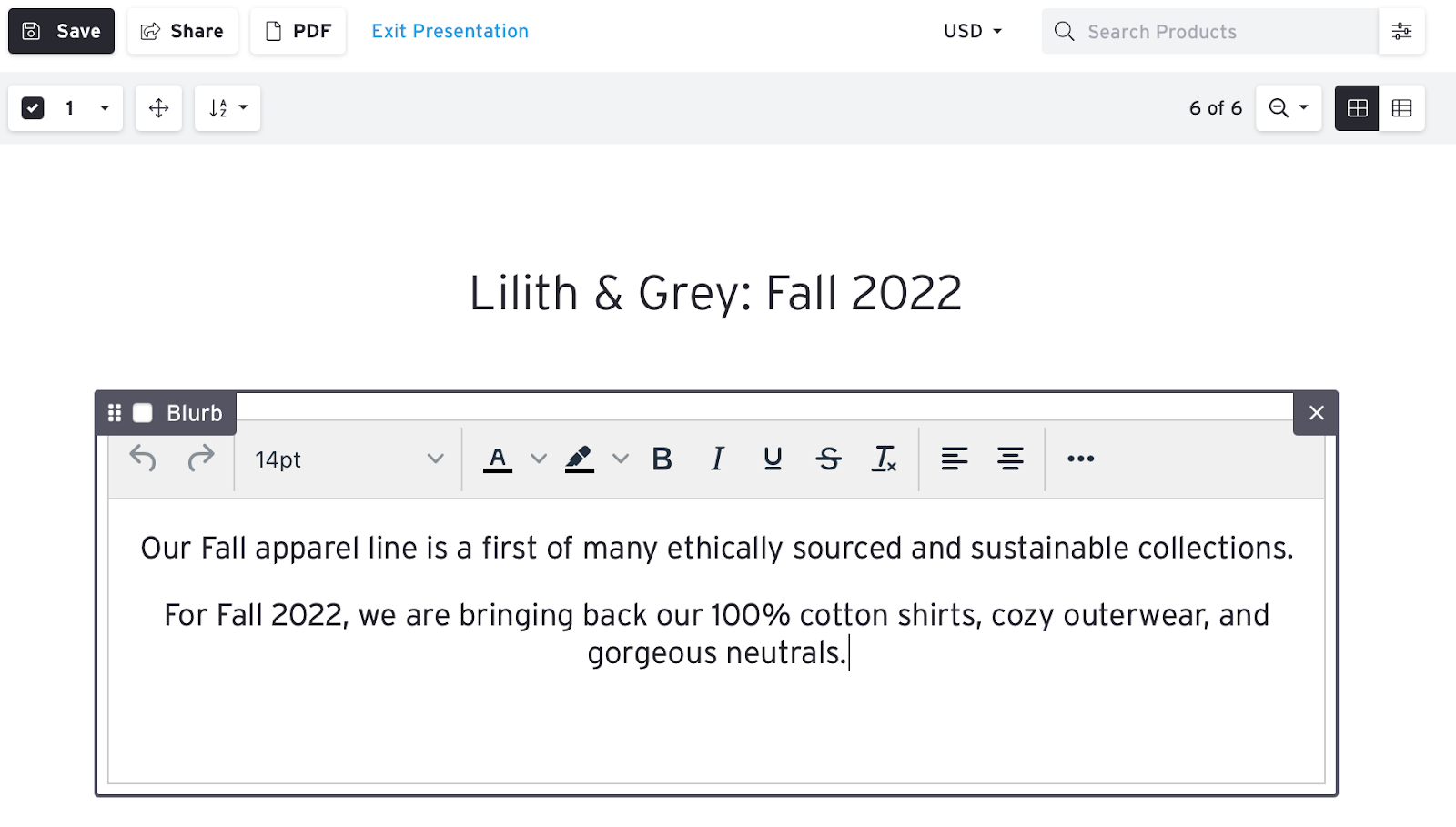Toggle the Blurb block checkbox

click(143, 413)
